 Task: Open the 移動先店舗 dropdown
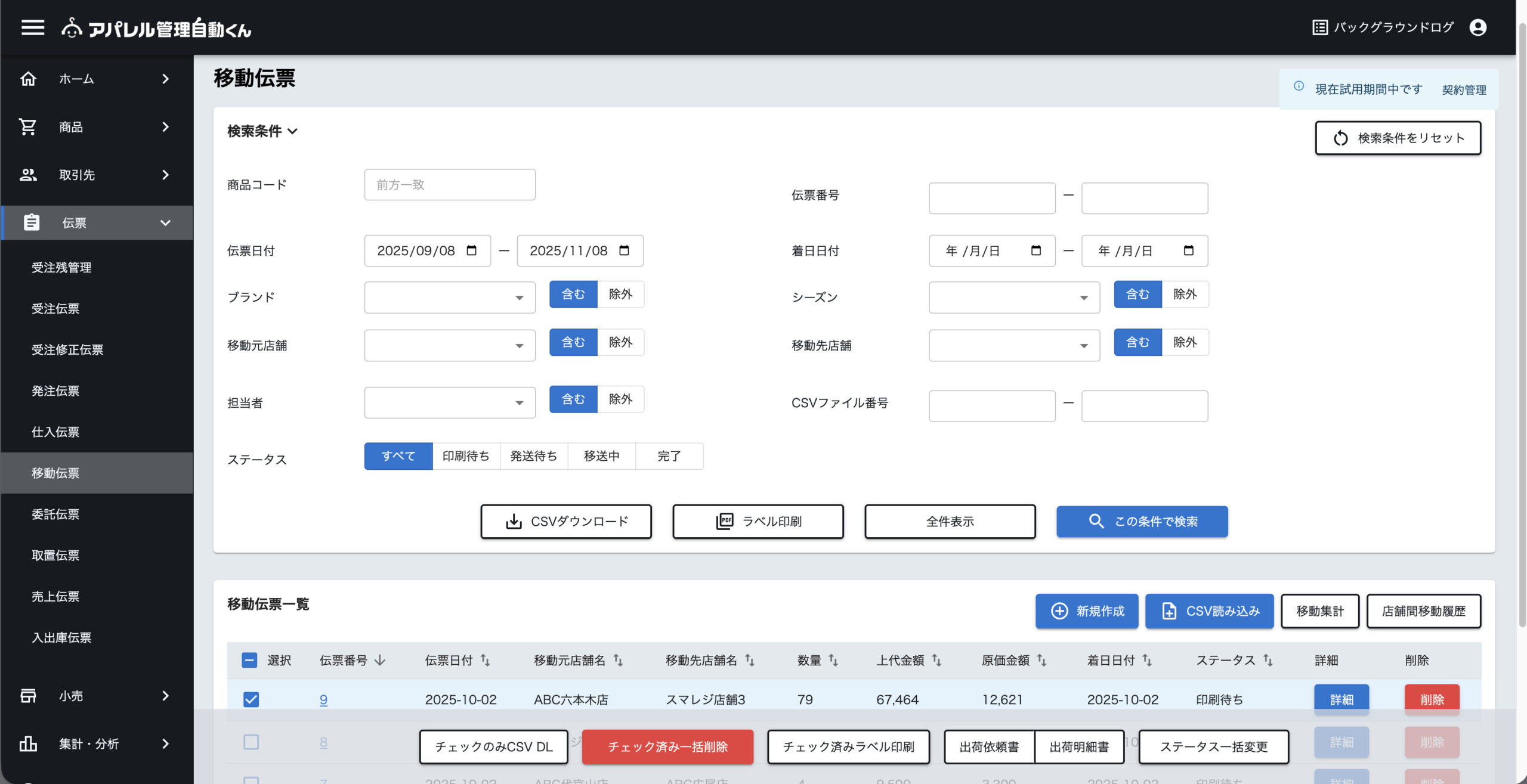[x=1014, y=346]
